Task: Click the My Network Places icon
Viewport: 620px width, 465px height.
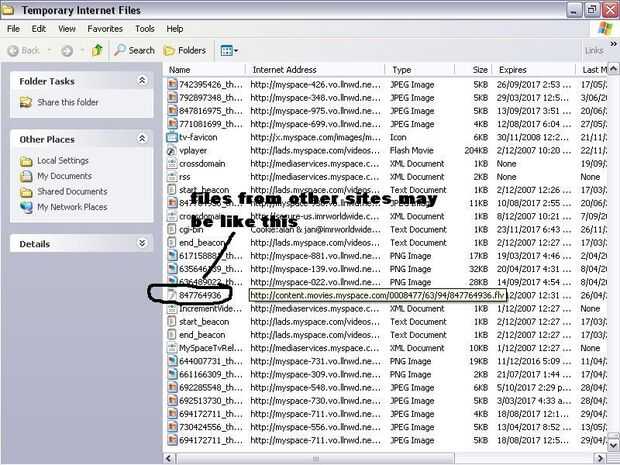Action: click(26, 207)
